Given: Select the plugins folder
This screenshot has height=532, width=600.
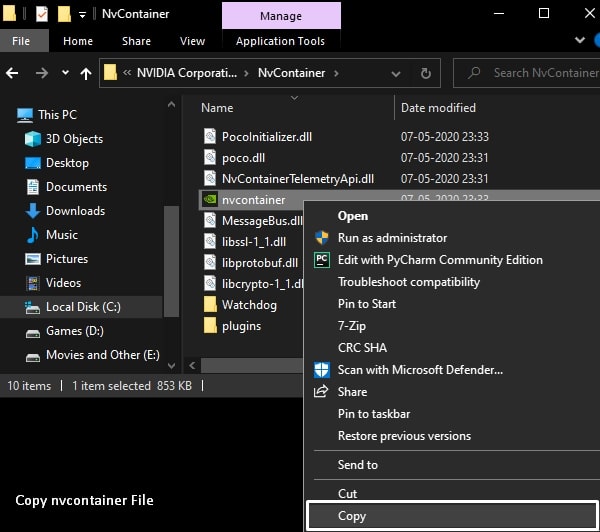Looking at the screenshot, I should click(241, 326).
